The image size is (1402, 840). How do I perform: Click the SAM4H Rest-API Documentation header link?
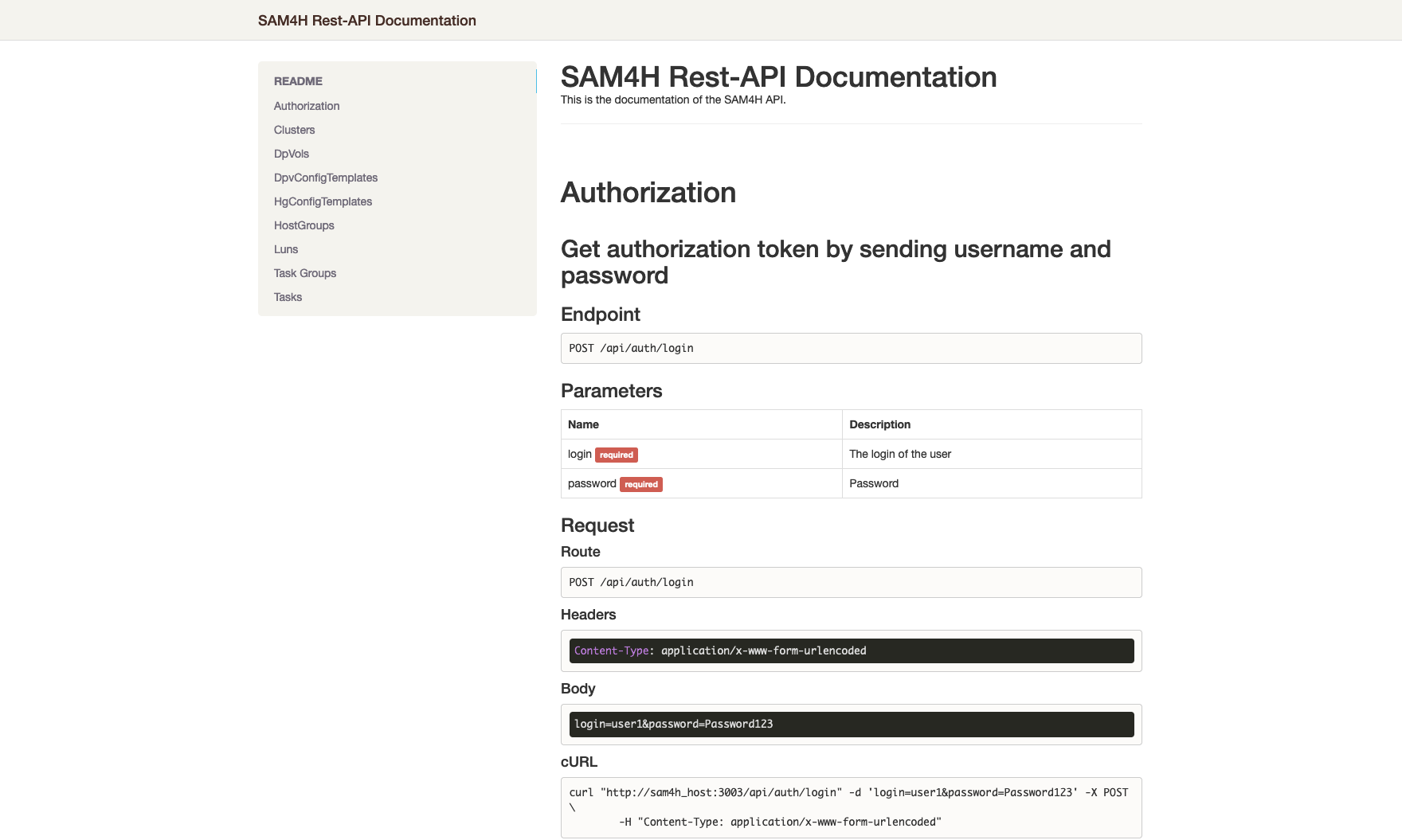tap(366, 21)
